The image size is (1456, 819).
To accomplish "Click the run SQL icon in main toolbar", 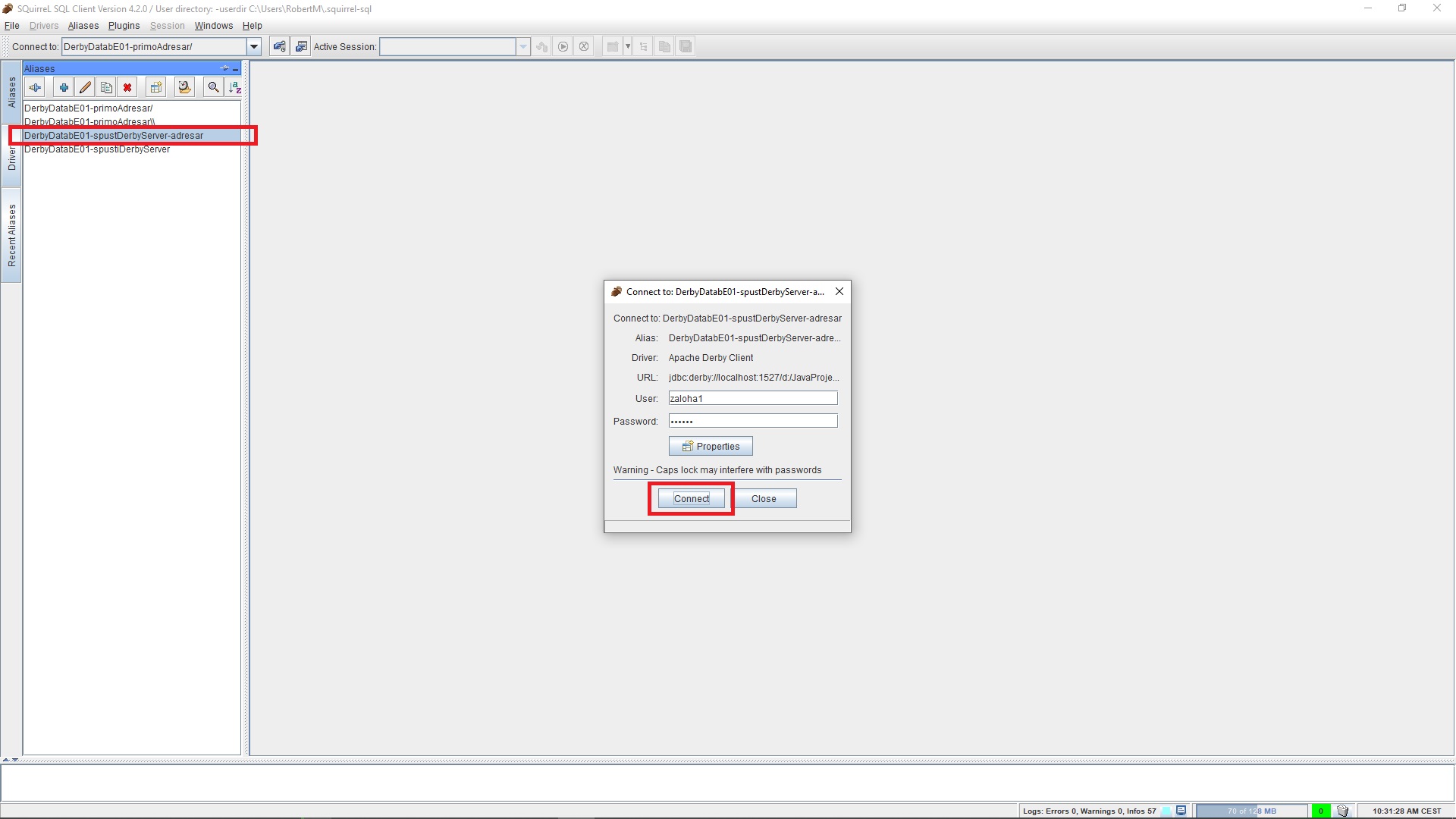I will click(562, 46).
